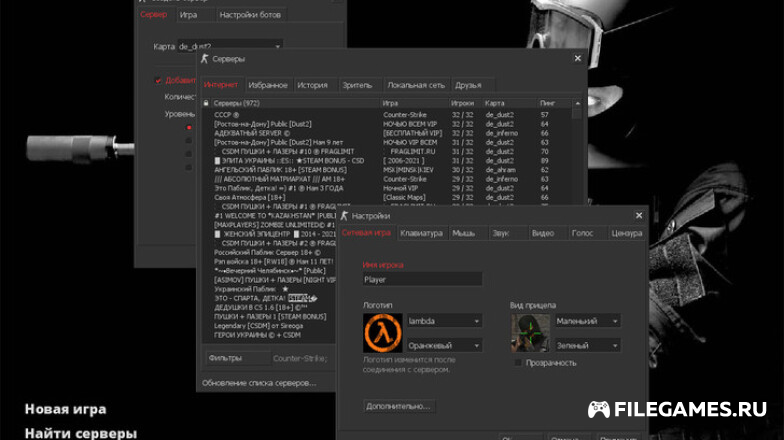Click the crosshair preview image
This screenshot has height=440, width=784.
[530, 333]
